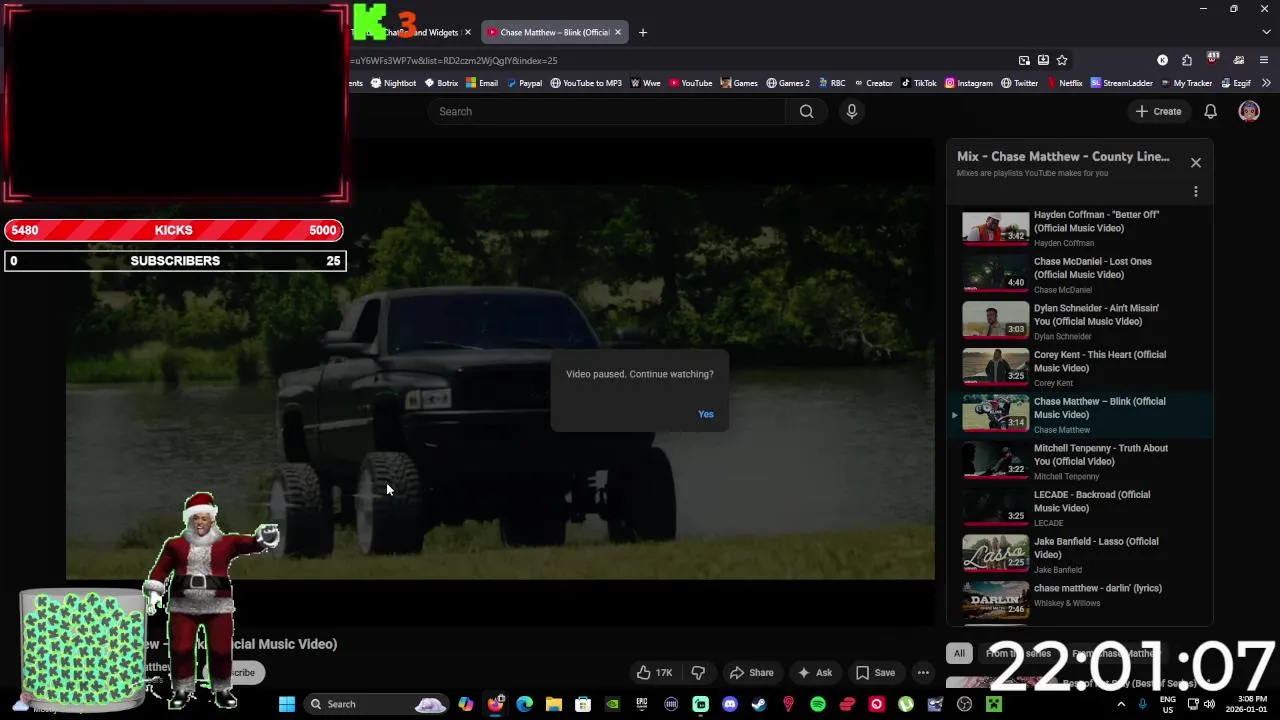Open the volume speaker tray icon

tap(1209, 704)
